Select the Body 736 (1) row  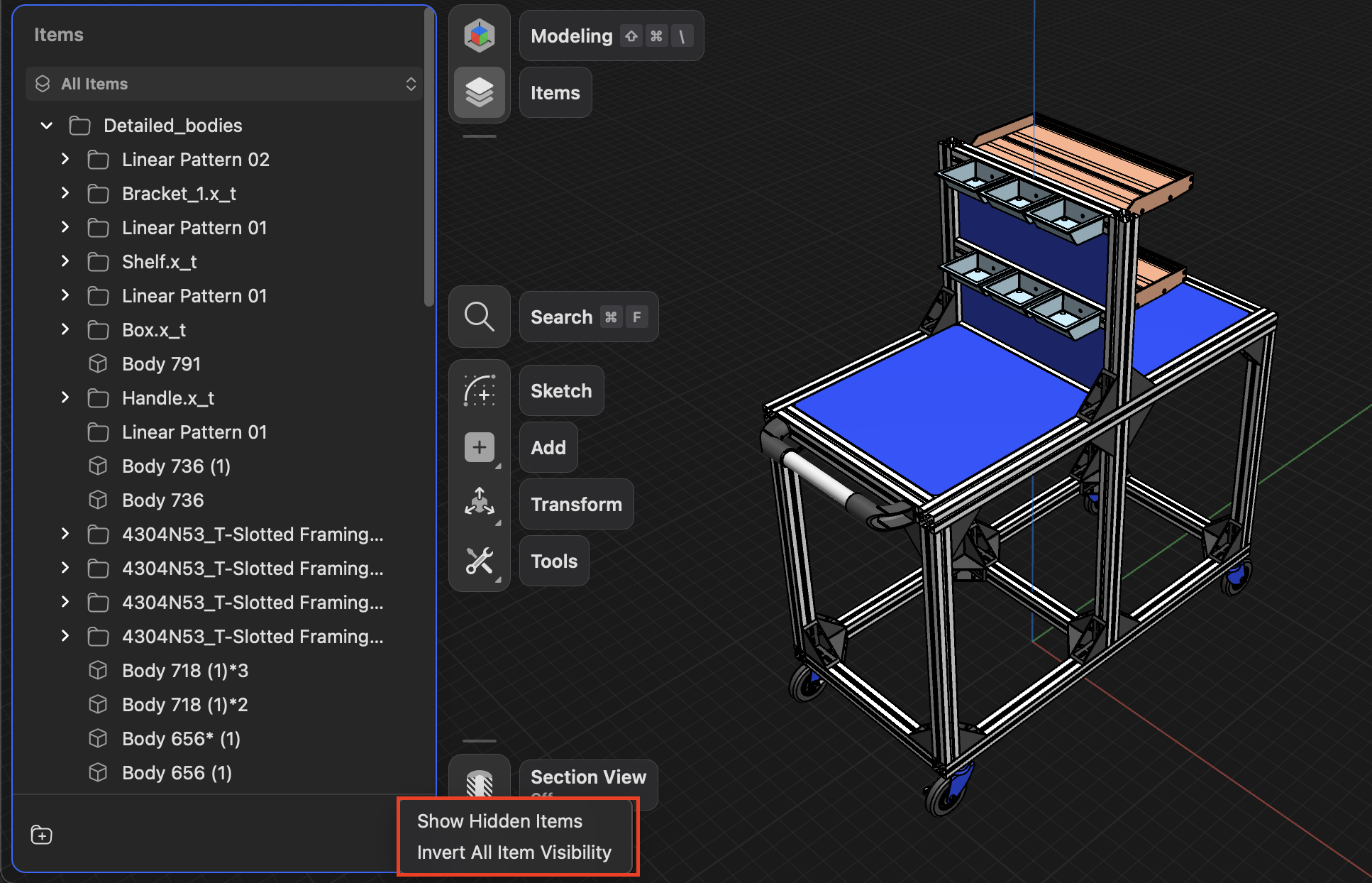tap(224, 466)
